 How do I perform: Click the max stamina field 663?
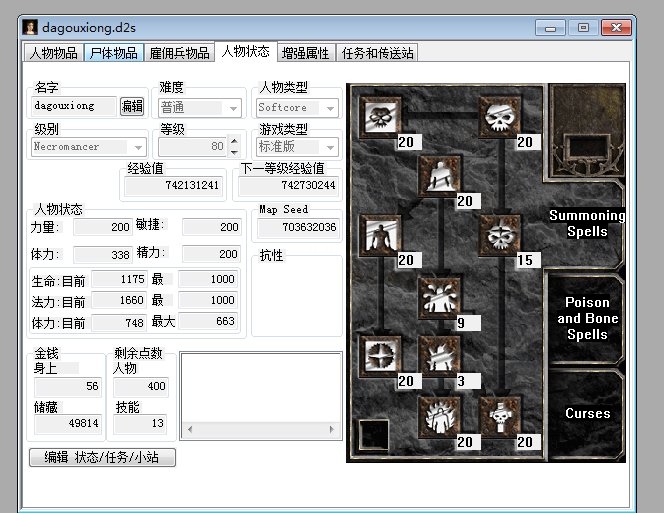tap(208, 321)
